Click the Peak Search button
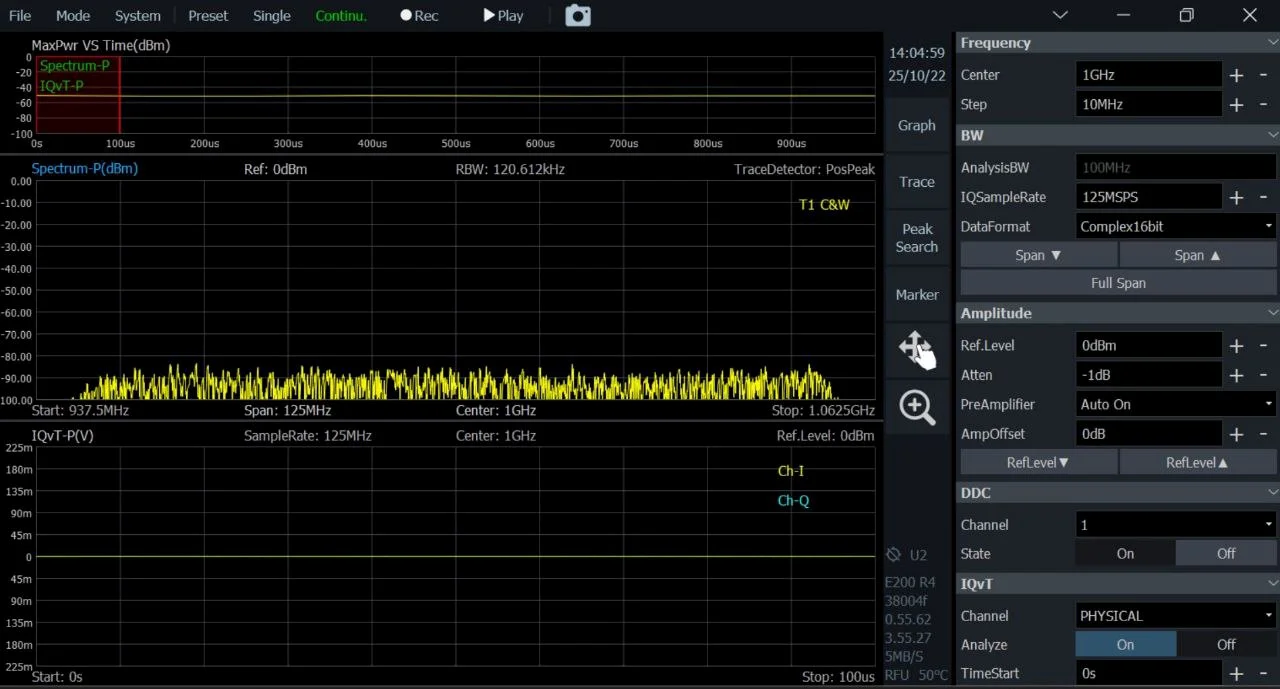Image resolution: width=1280 pixels, height=689 pixels. pyautogui.click(x=916, y=238)
